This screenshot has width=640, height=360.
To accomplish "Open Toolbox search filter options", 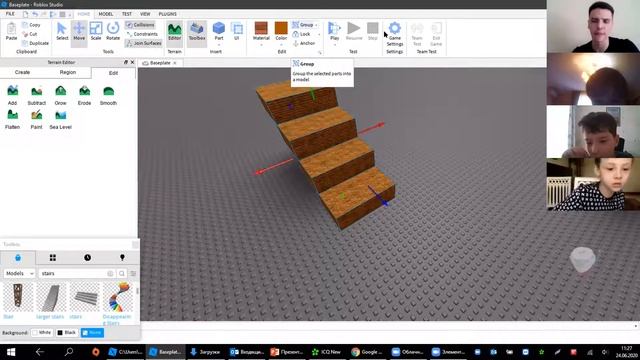I will coord(133,273).
